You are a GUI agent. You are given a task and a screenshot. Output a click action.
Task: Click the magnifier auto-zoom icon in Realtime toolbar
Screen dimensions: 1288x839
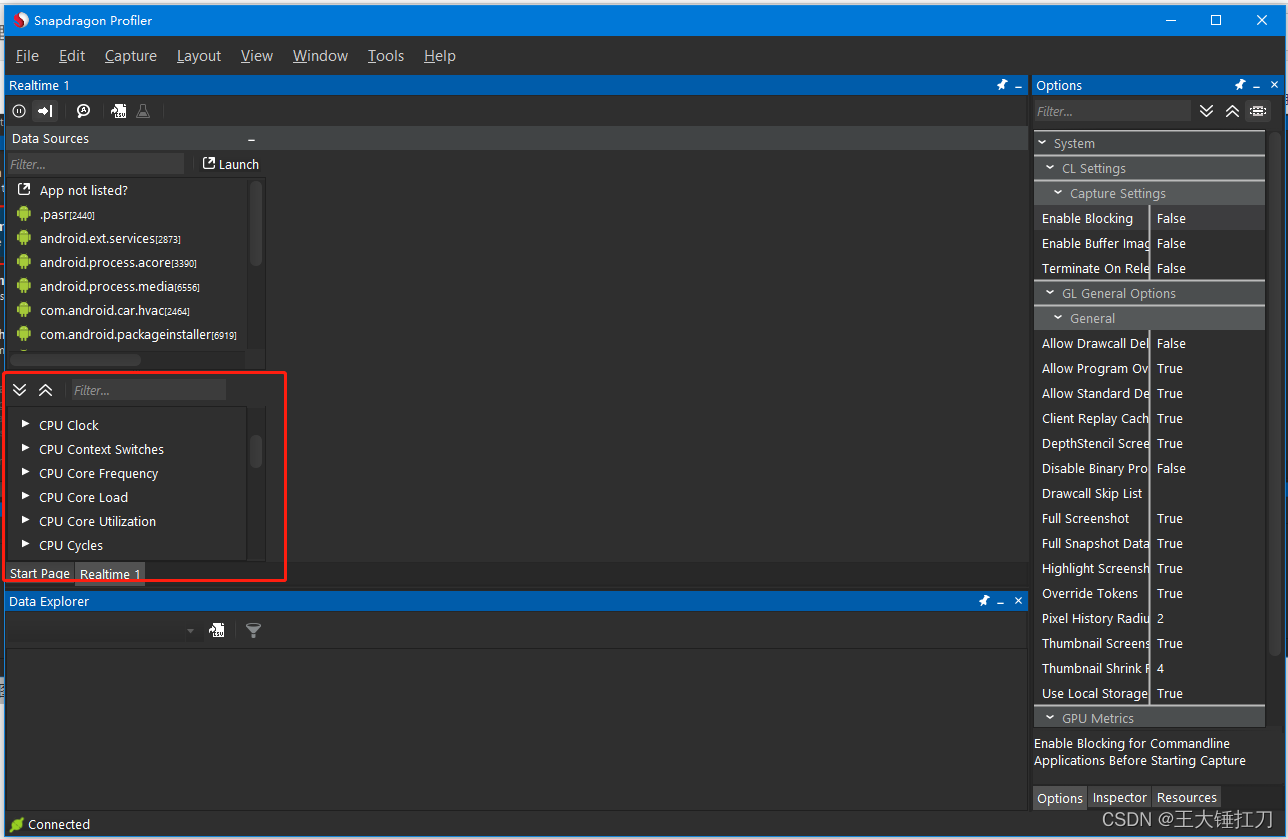point(84,111)
